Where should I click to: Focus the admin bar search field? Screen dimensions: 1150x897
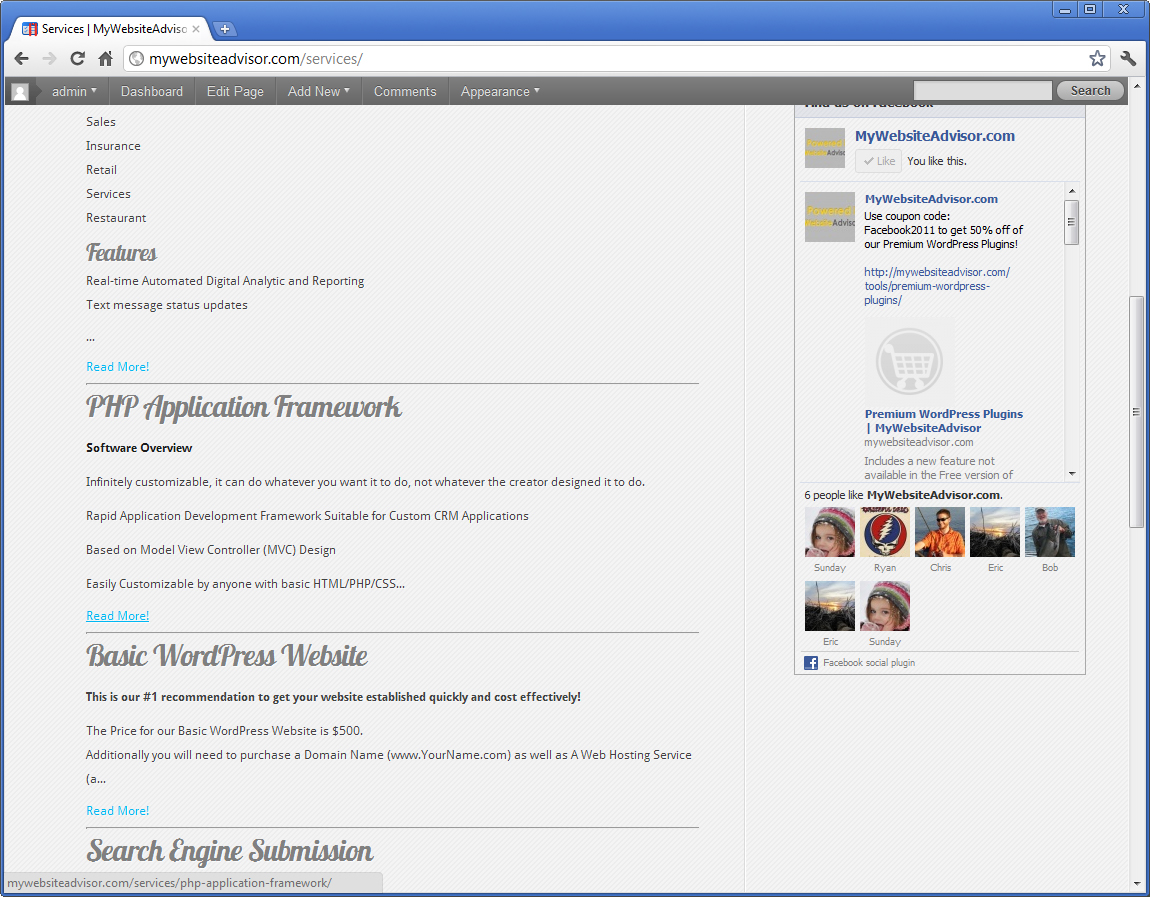[x=982, y=91]
